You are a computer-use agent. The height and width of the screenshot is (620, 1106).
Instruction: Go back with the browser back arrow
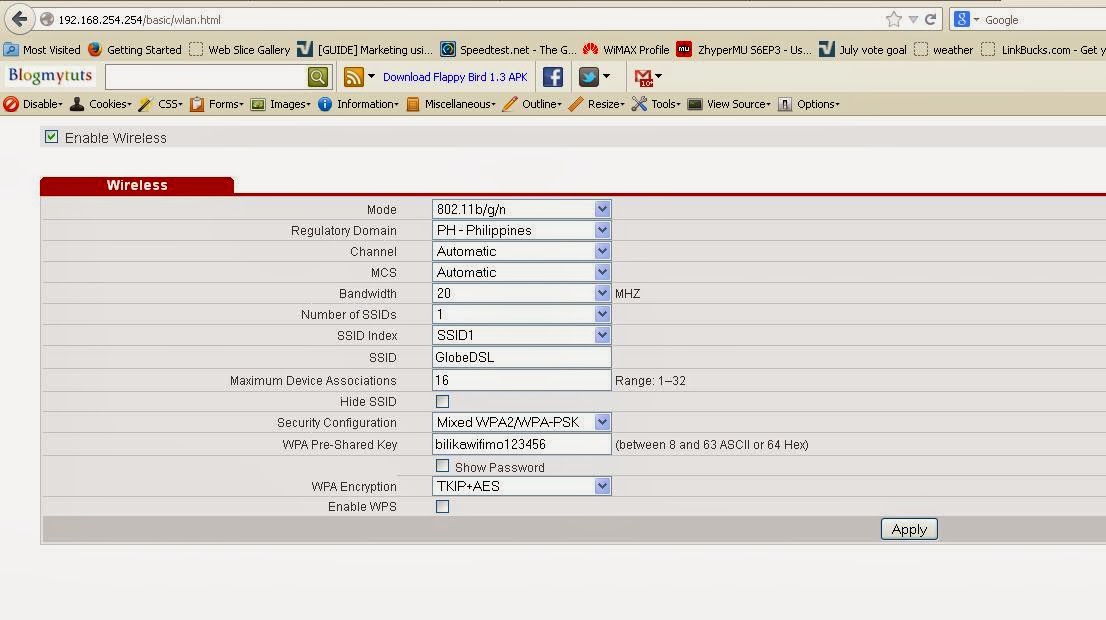pos(20,19)
